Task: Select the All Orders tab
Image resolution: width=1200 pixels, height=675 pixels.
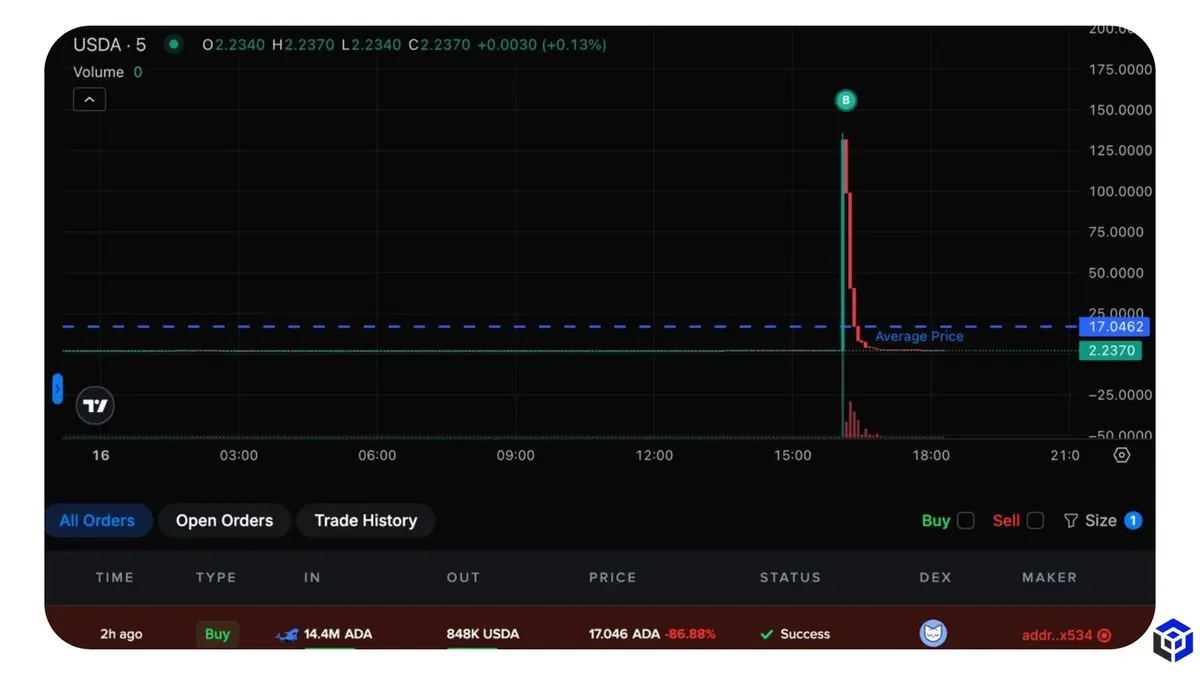Action: point(97,521)
